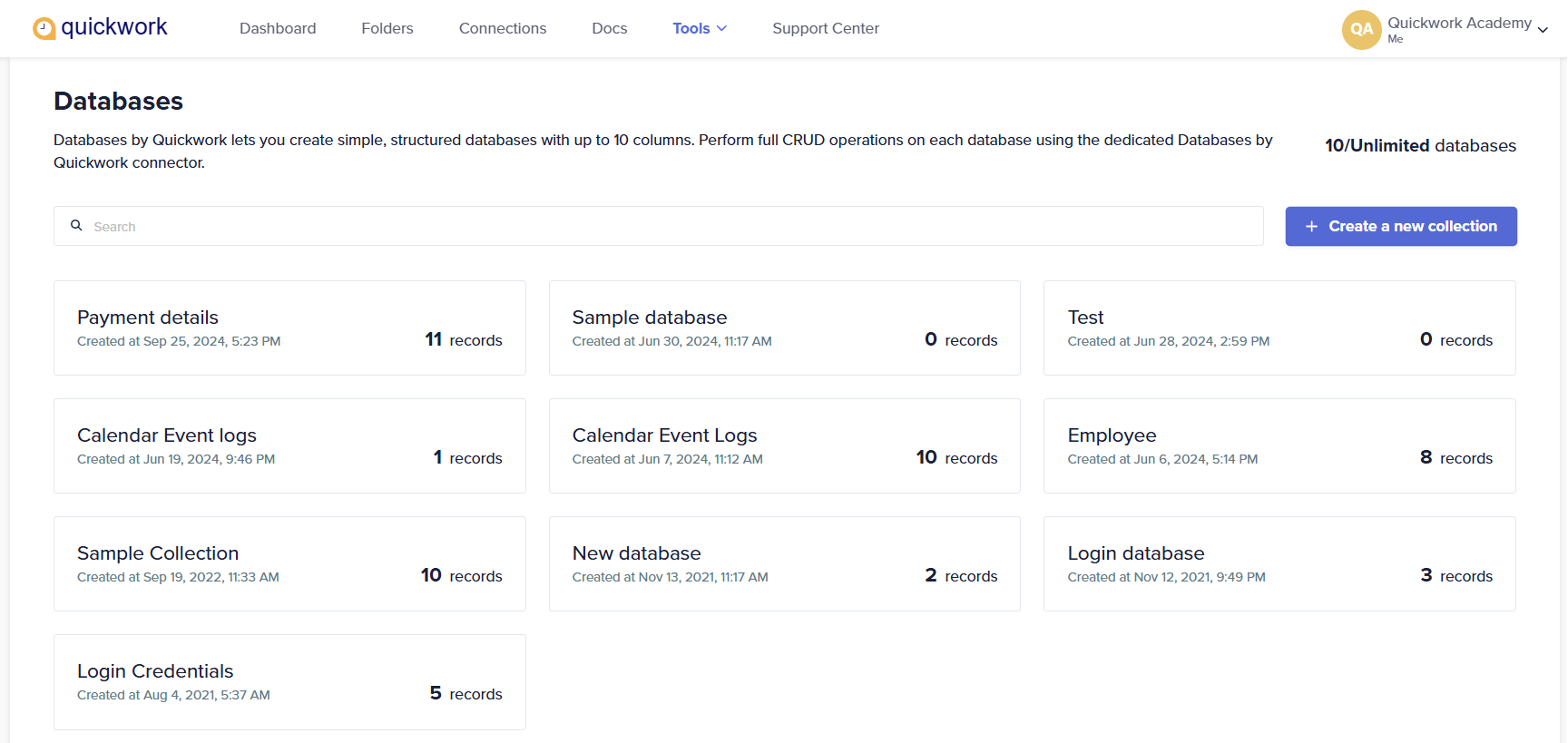This screenshot has width=1568, height=743.
Task: Click 'Created at Sep 25, 2024, 5:23 PM' text
Action: pyautogui.click(x=179, y=341)
